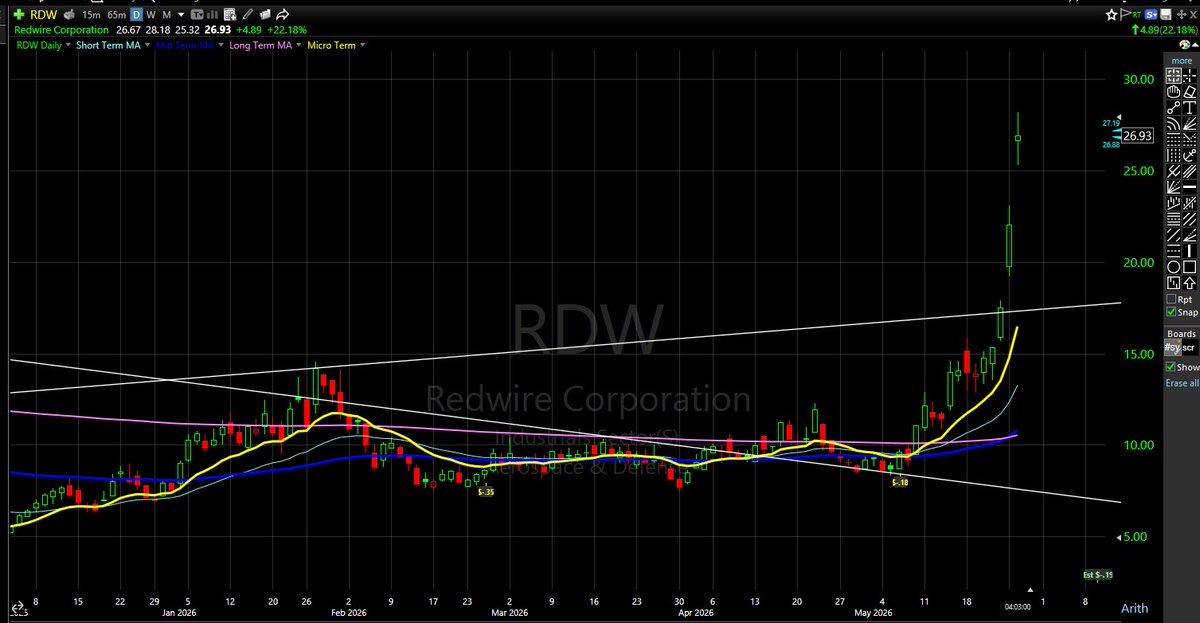The width and height of the screenshot is (1200, 623).
Task: Open the timeframe dropdown arrow
Action: pyautogui.click(x=181, y=15)
